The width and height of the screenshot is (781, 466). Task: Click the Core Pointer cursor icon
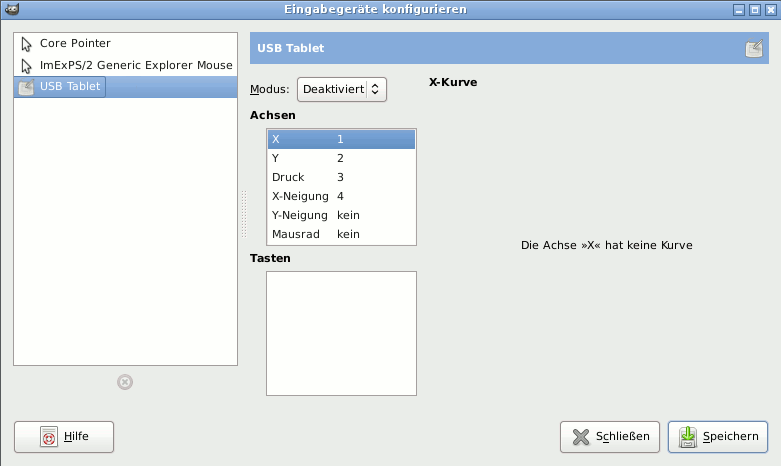(26, 44)
